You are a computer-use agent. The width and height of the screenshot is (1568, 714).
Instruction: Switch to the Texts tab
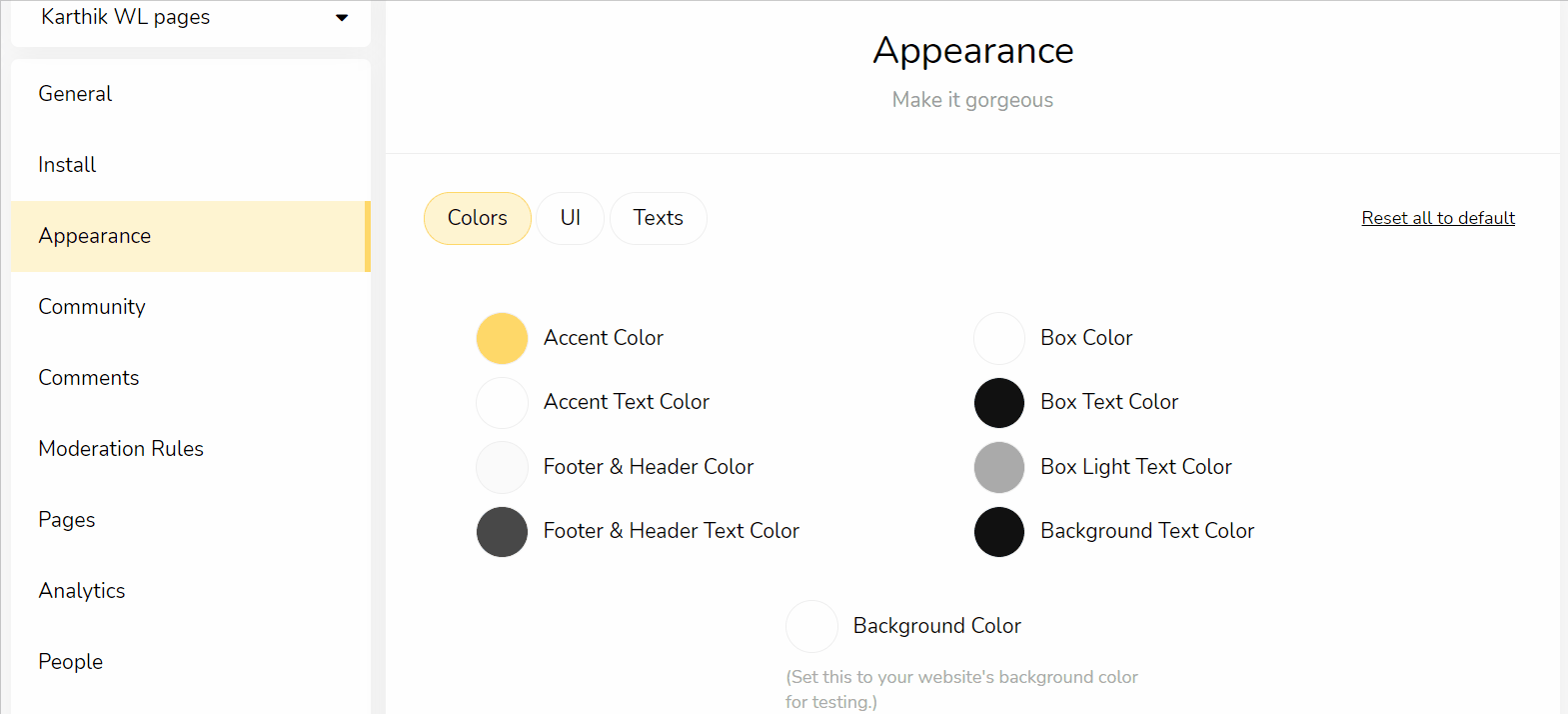tap(658, 218)
